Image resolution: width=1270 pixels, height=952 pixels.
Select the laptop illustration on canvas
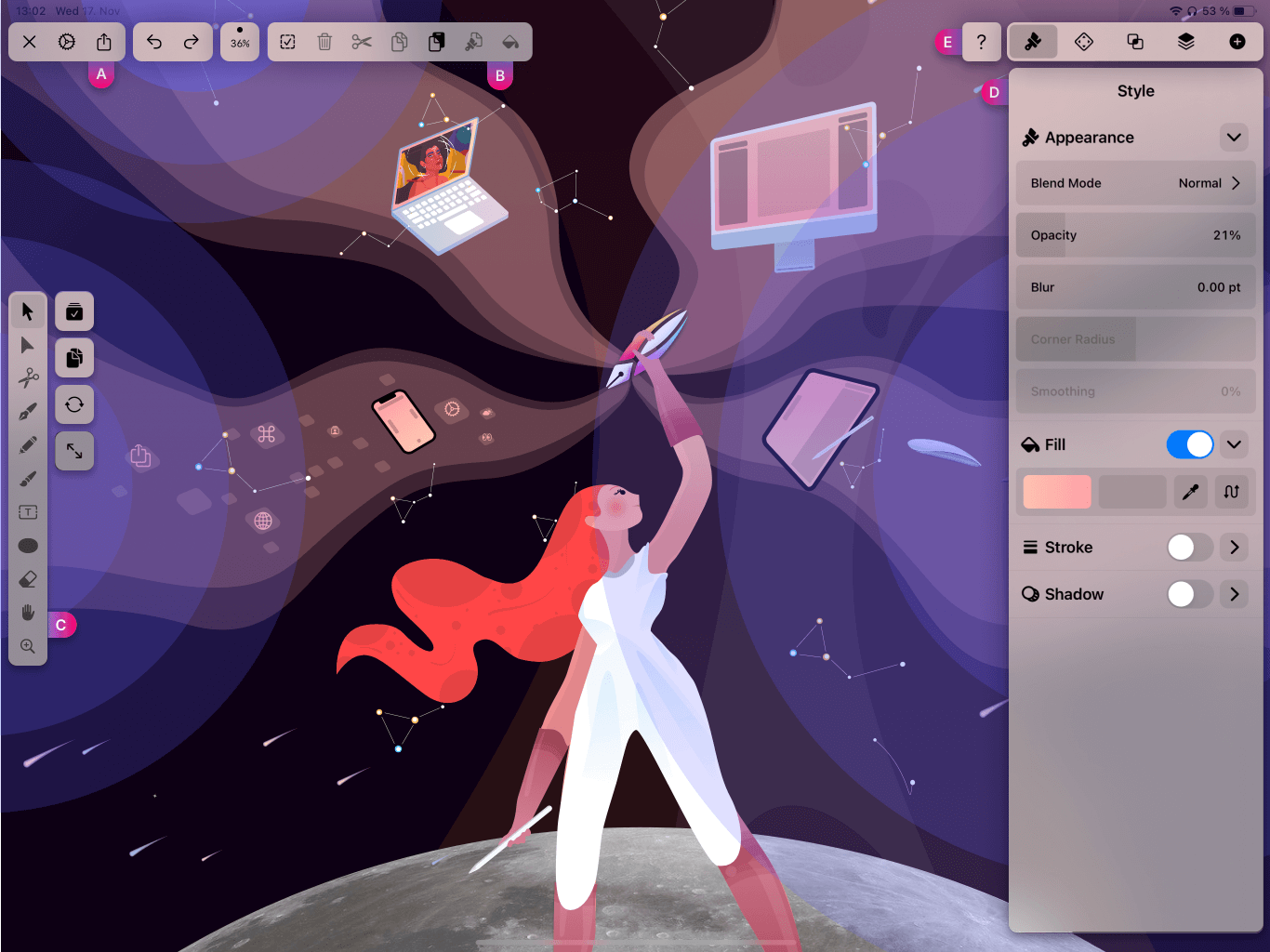coord(449,187)
